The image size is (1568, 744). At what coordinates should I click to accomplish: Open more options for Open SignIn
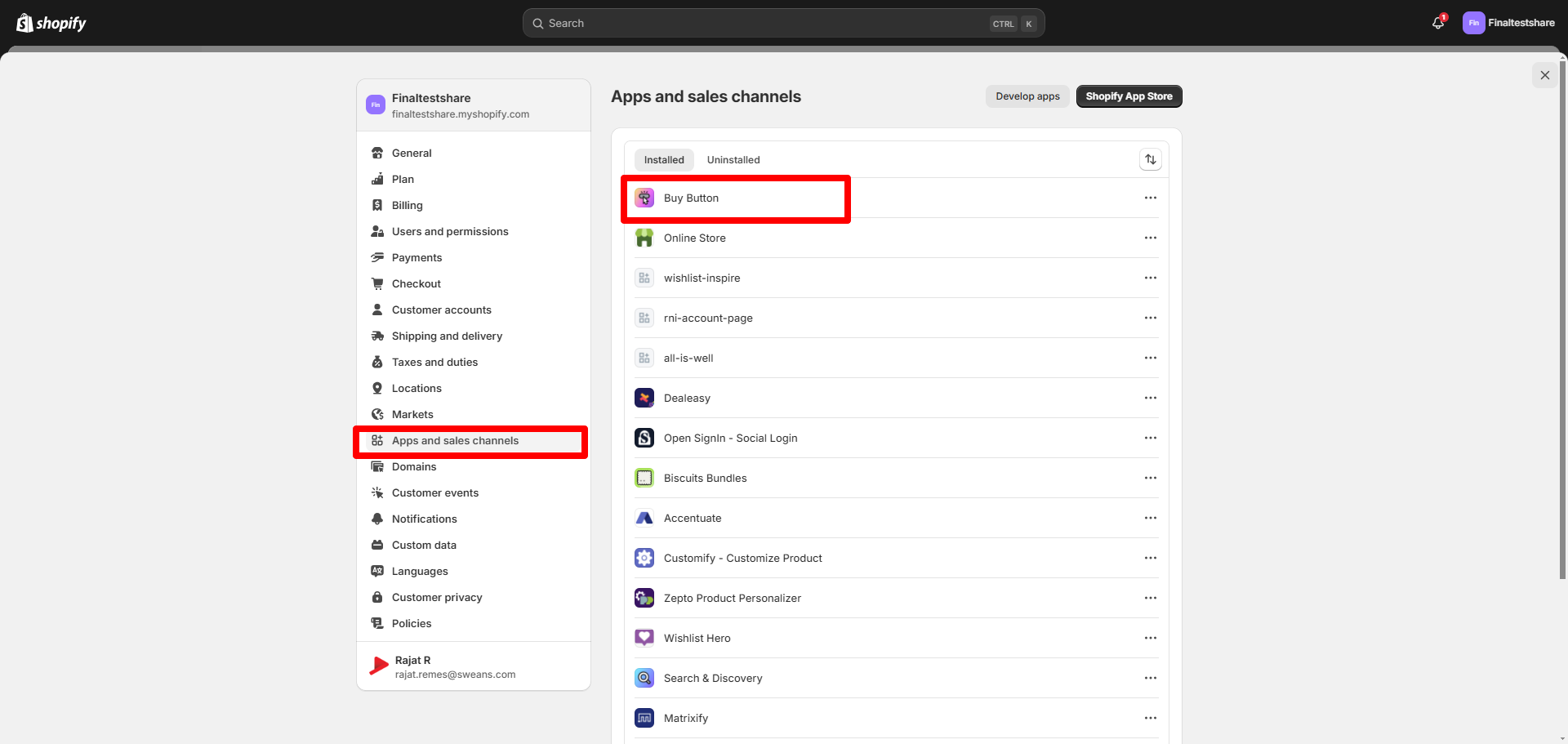(x=1150, y=438)
